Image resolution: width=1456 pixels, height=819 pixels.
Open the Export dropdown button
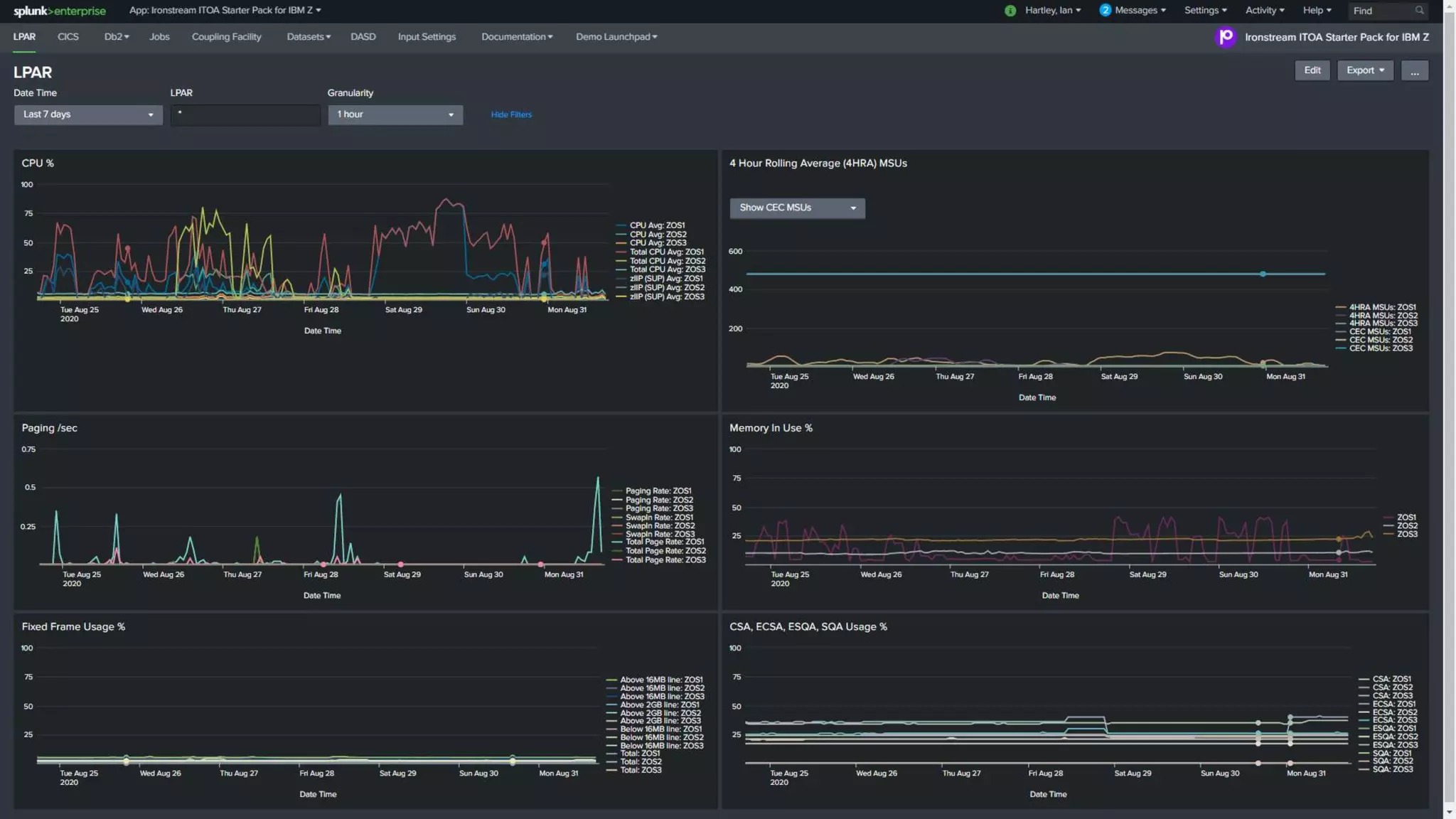[1364, 70]
